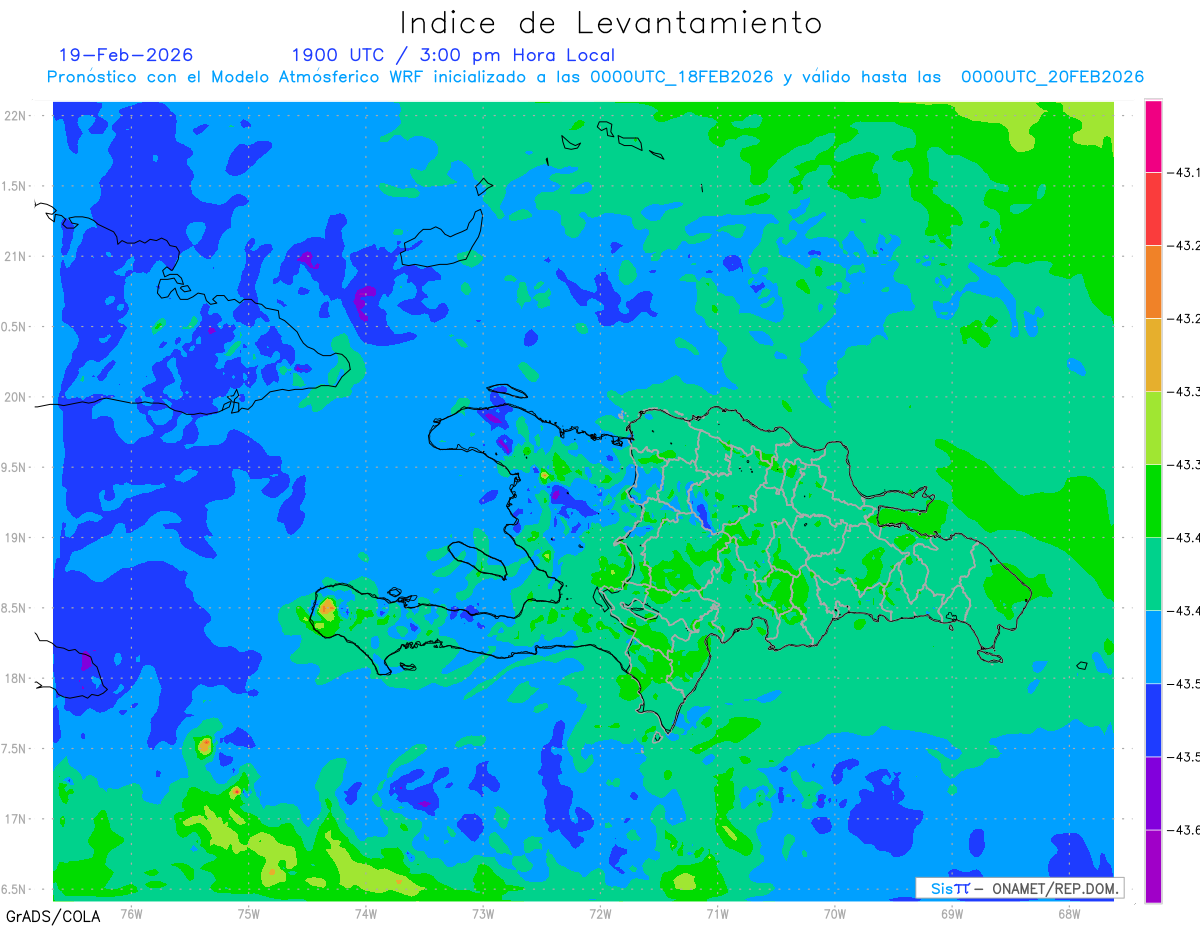
Task: Click the title "Indice de Levantamiento"
Action: (x=611, y=23)
